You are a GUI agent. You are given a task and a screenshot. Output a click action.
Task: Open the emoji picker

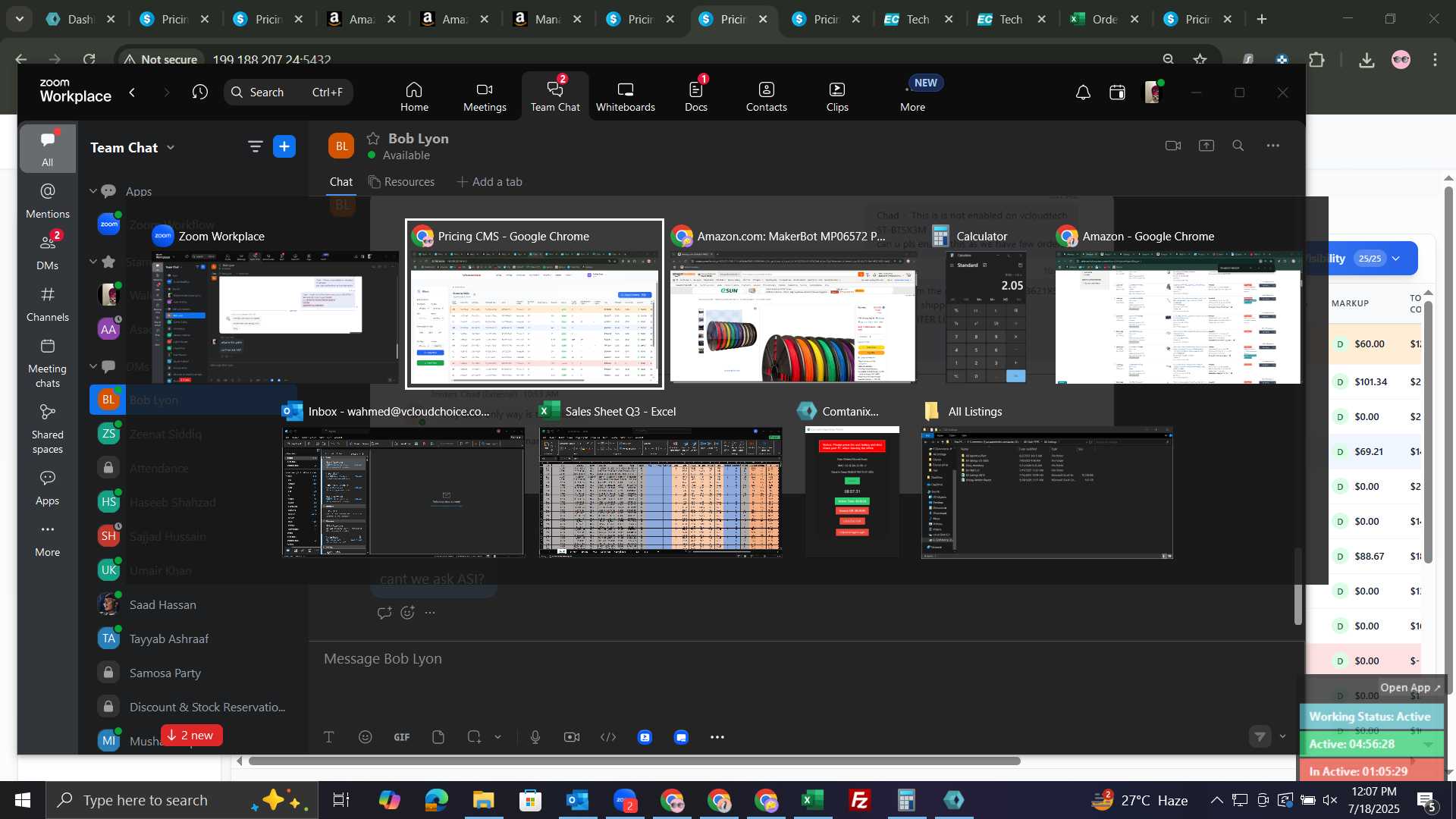click(366, 737)
